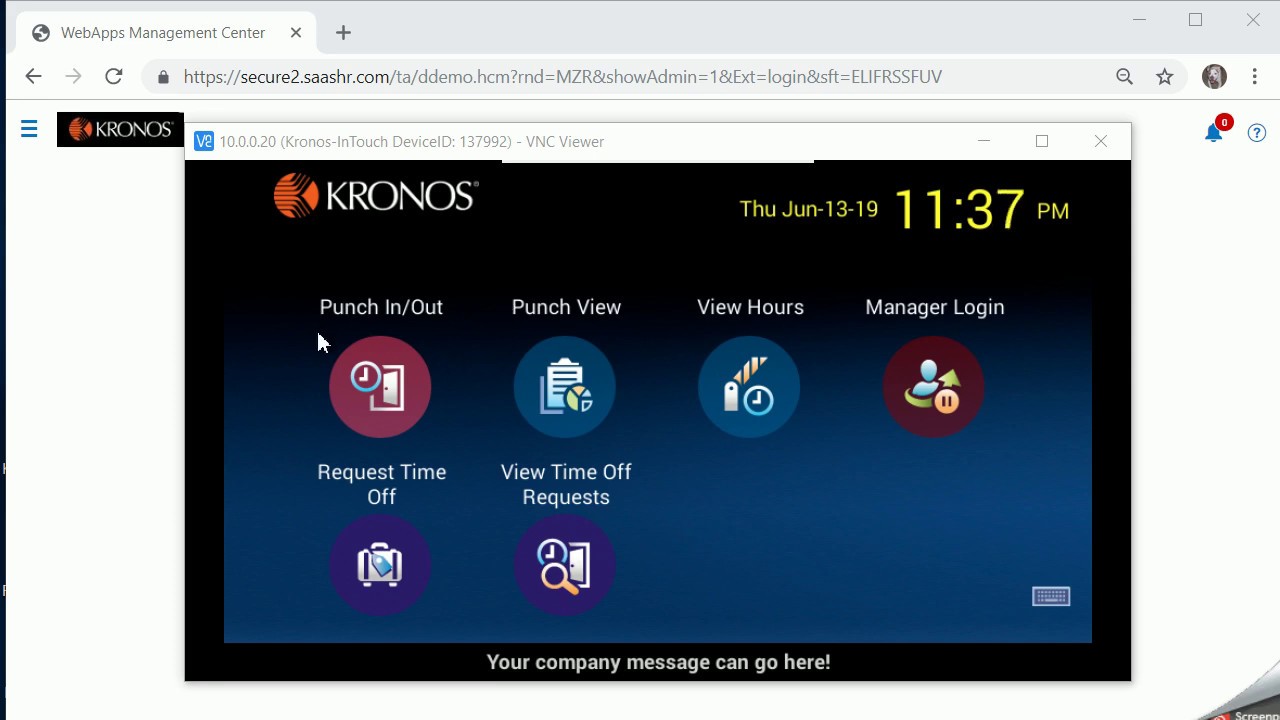The height and width of the screenshot is (720, 1280).
Task: Select the WebApps Management Center tab
Action: point(166,33)
